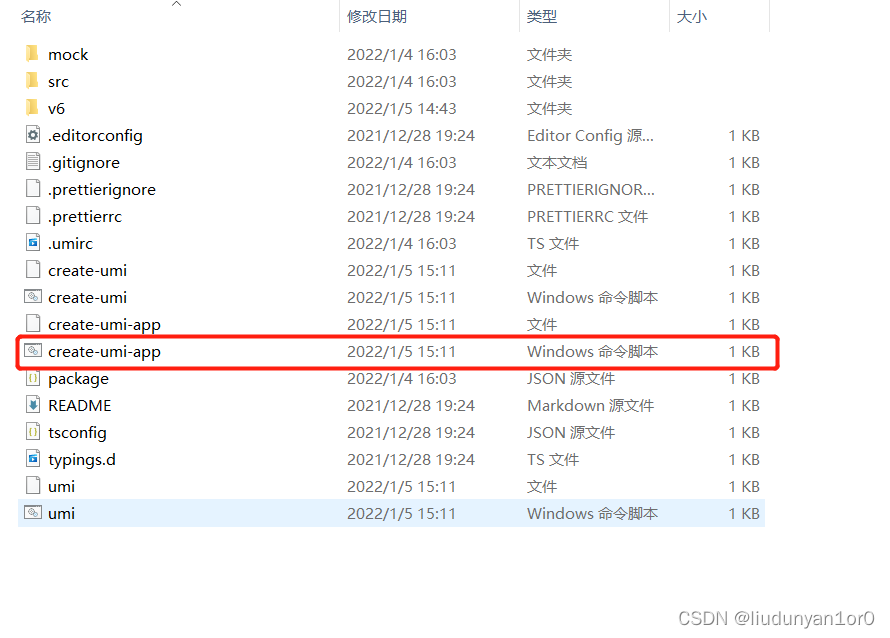Click the sort arrow above 名称 column

(177, 4)
